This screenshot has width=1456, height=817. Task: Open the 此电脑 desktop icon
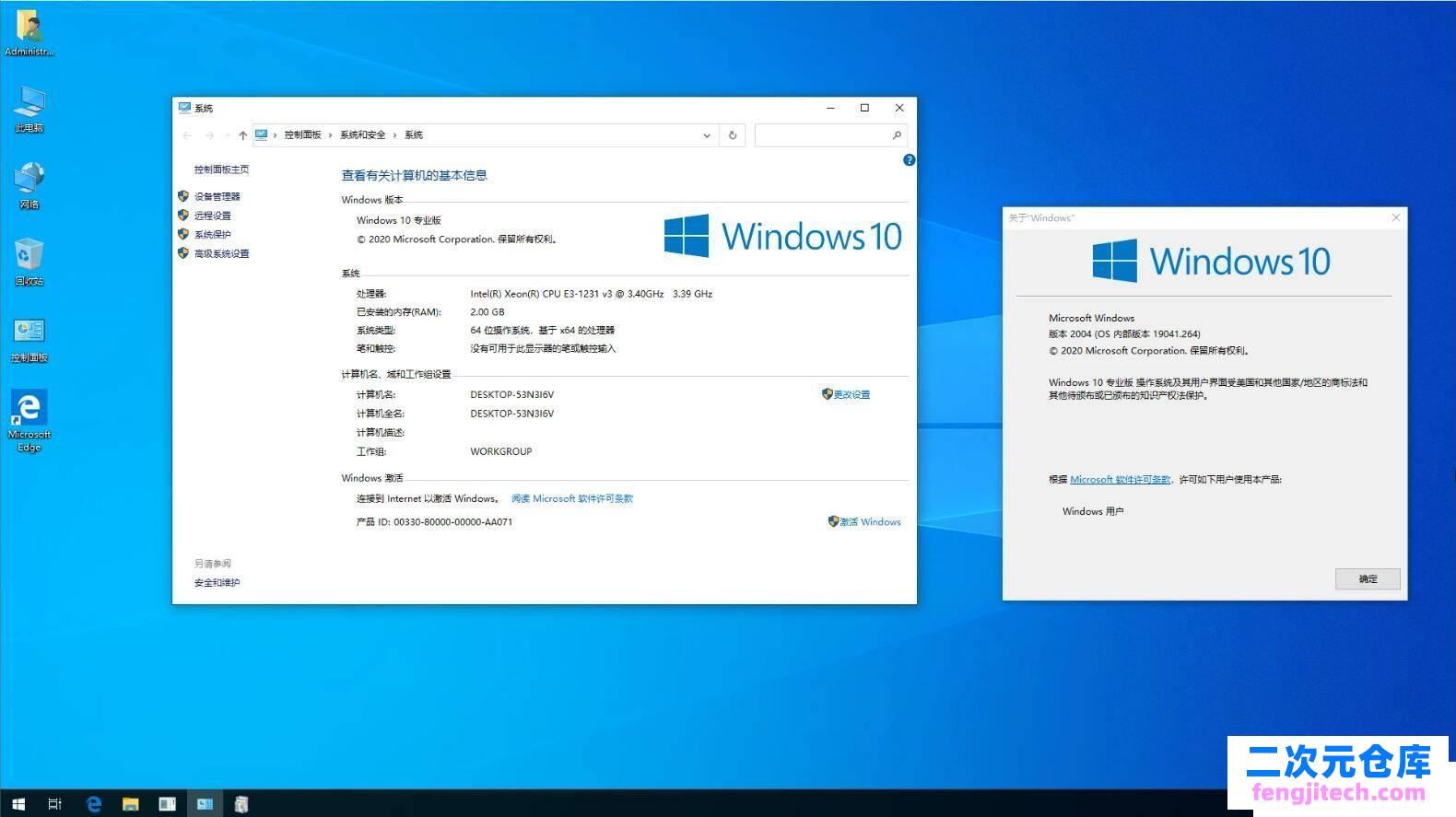(x=29, y=110)
